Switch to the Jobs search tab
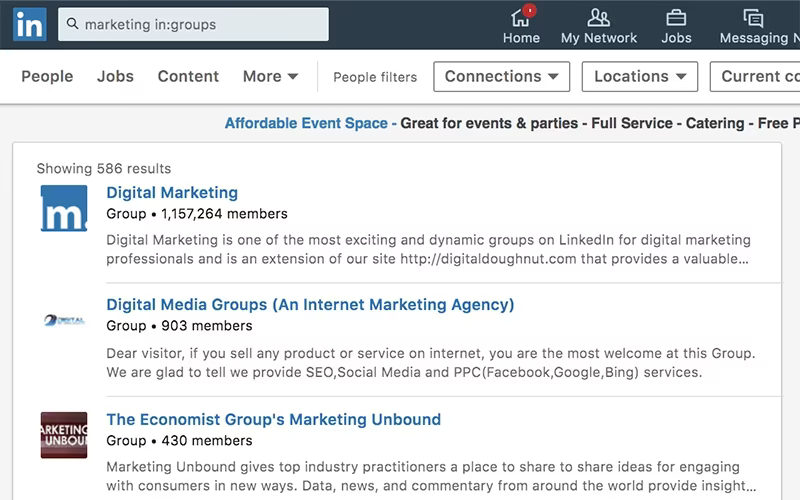The image size is (800, 500). coord(115,77)
